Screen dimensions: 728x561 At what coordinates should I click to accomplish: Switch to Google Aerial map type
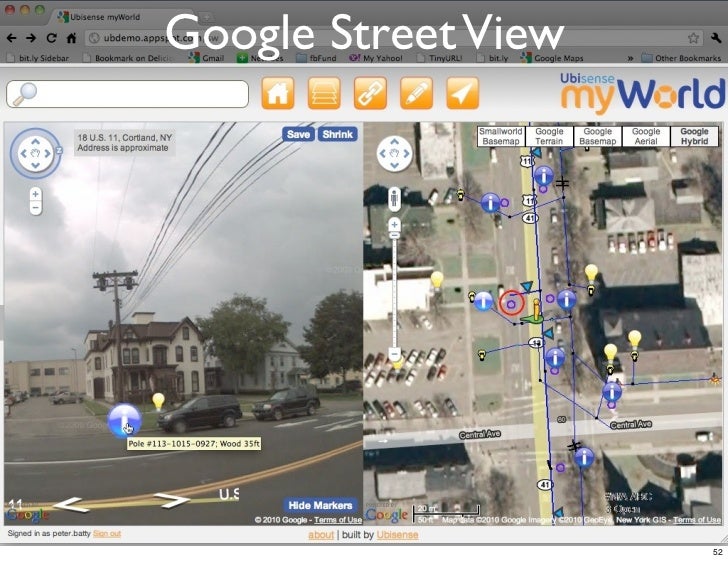[x=646, y=137]
